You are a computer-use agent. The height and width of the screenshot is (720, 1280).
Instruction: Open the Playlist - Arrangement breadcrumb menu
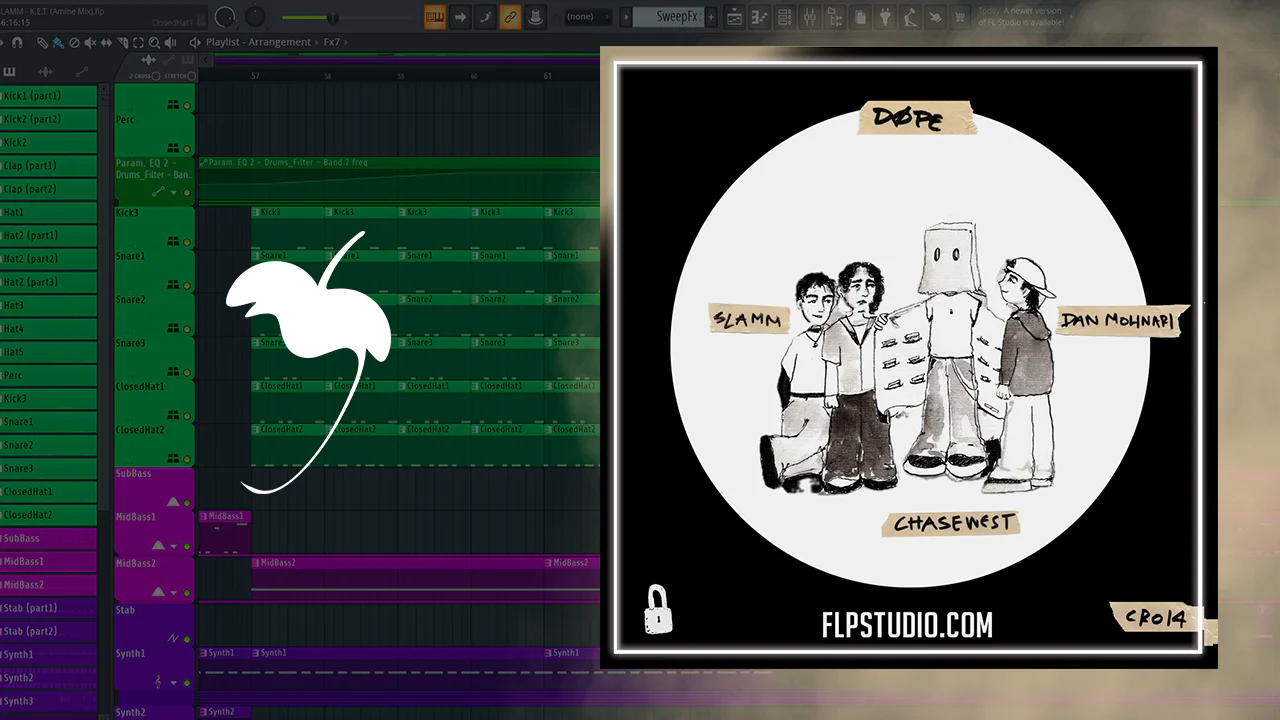point(258,43)
